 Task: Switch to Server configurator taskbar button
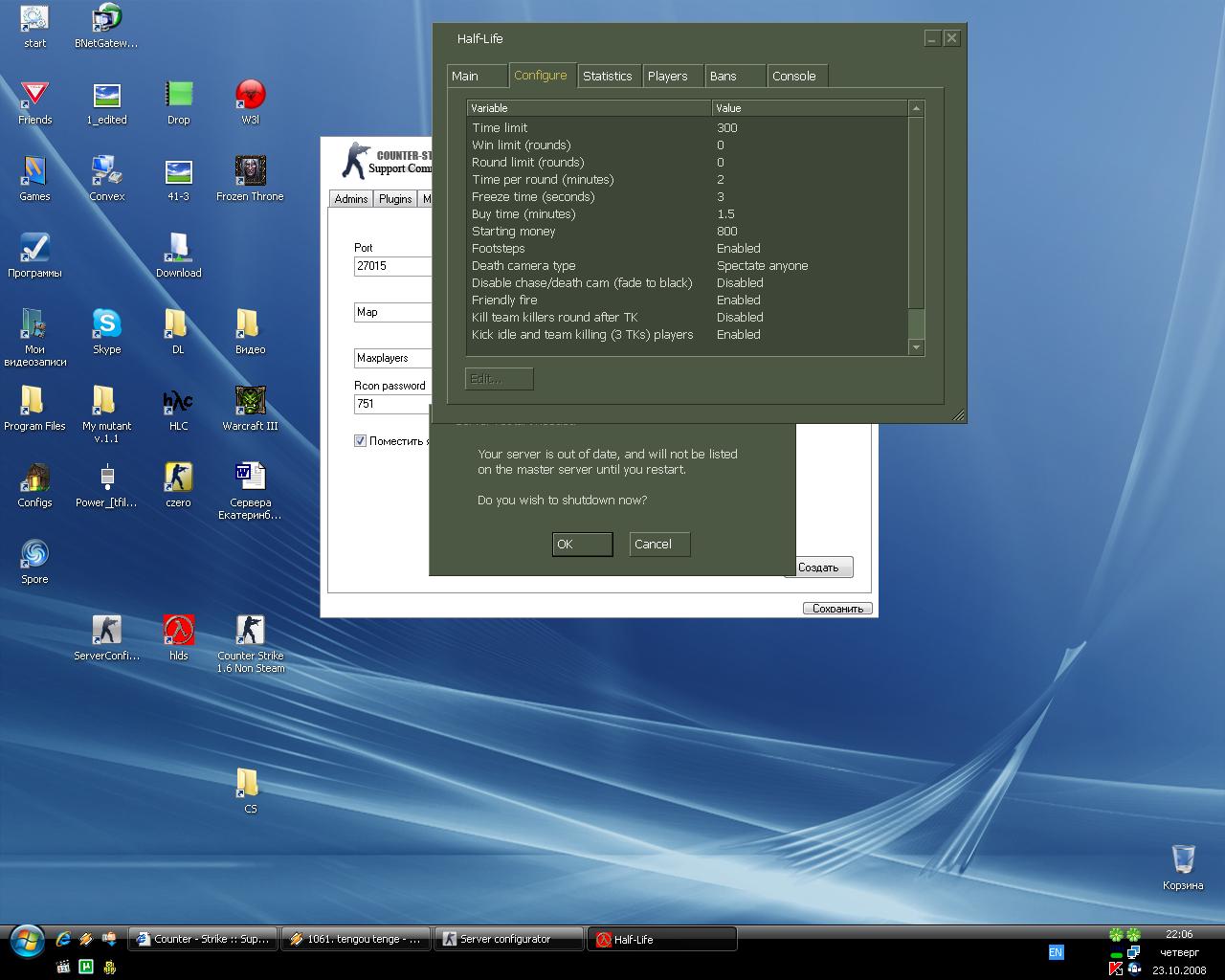(509, 940)
